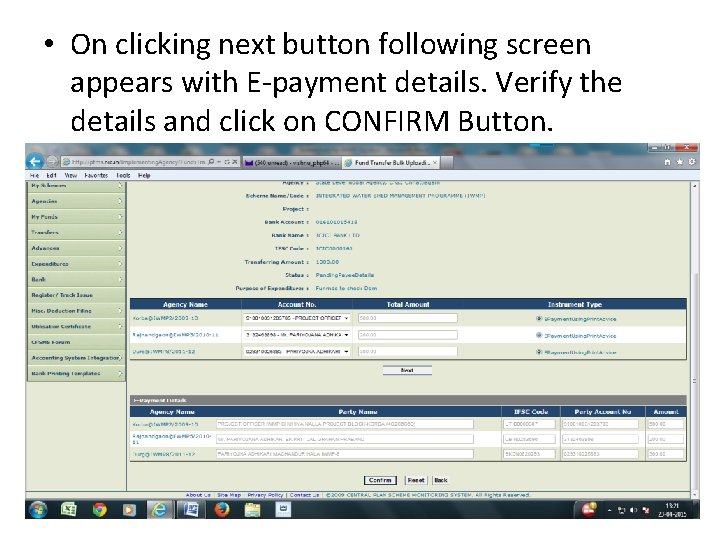Expand the Advances sidebar menu
The width and height of the screenshot is (720, 540).
[x=76, y=248]
